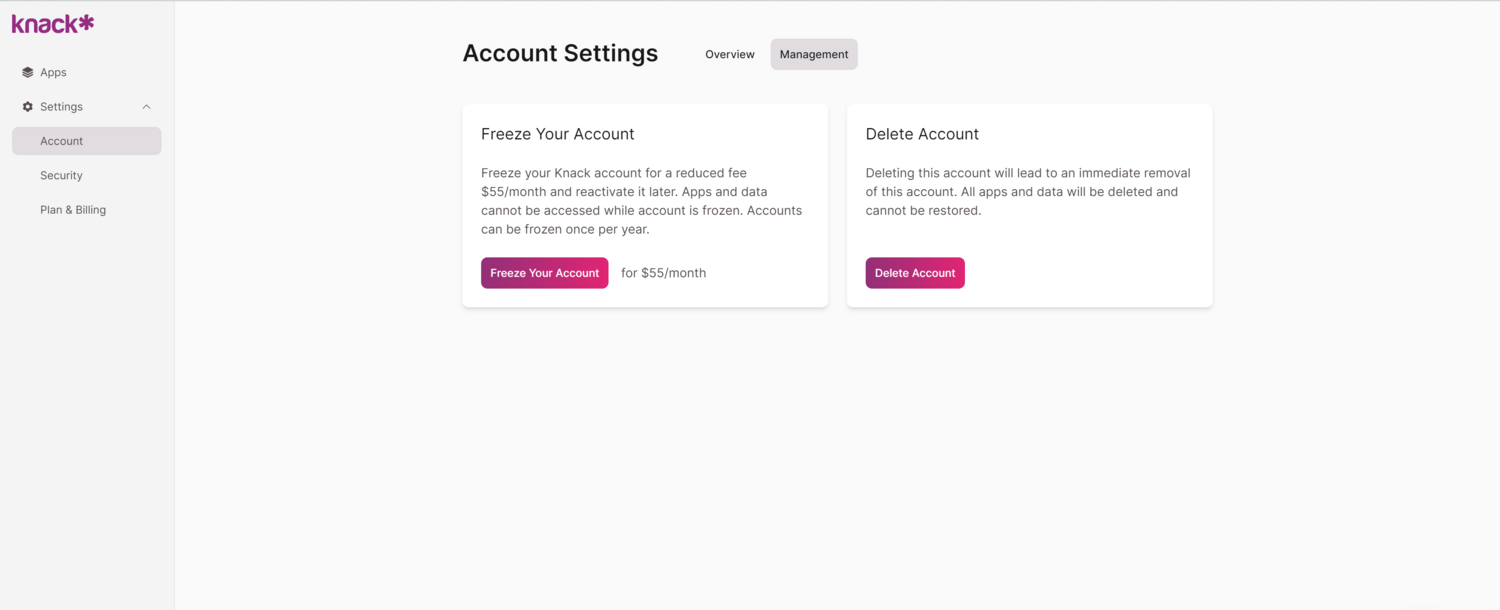1500x610 pixels.
Task: Collapse the Settings section chevron
Action: (146, 106)
